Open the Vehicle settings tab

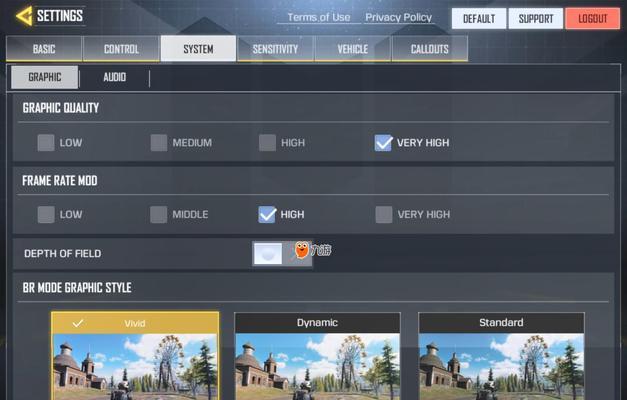[352, 49]
